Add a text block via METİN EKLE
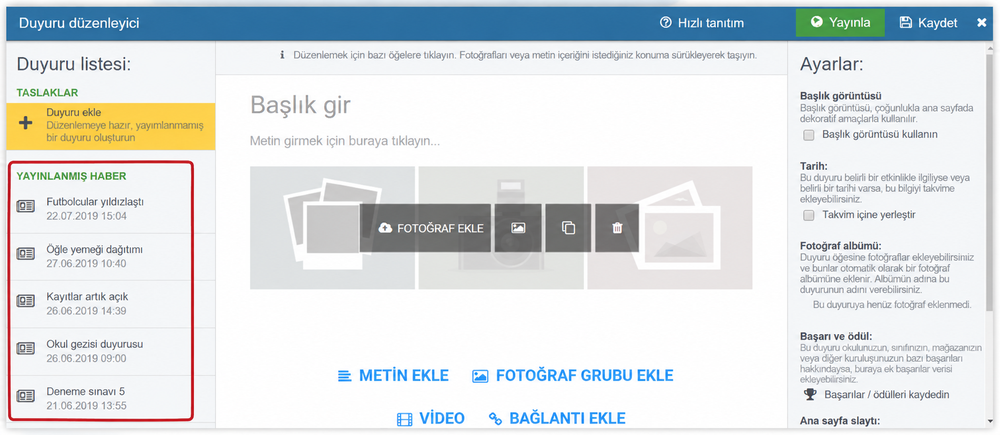 pyautogui.click(x=393, y=376)
